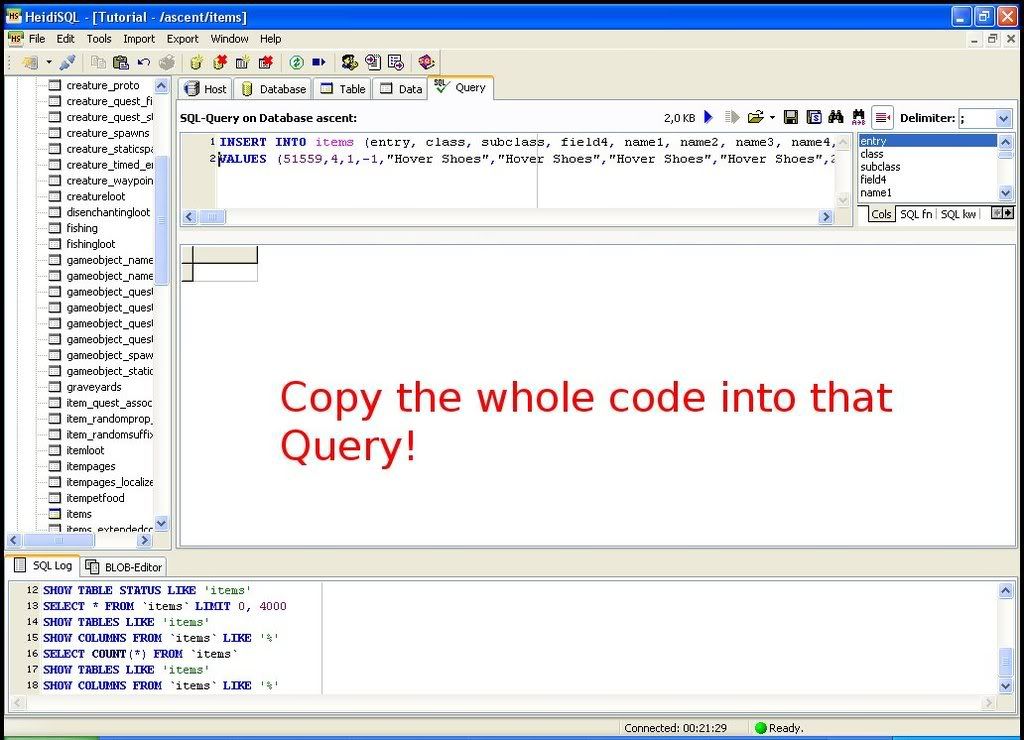Click the drop table icon
The width and height of the screenshot is (1024, 740).
click(265, 63)
